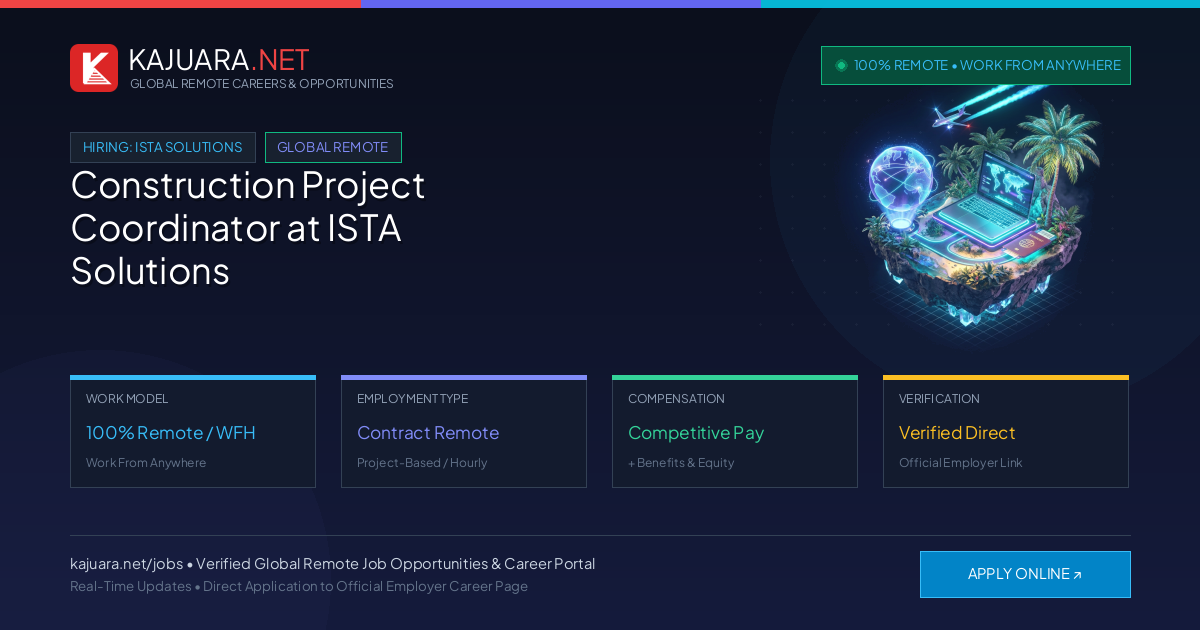Click the 'VERIFICATION' card label
1200x630 pixels.
pos(939,399)
